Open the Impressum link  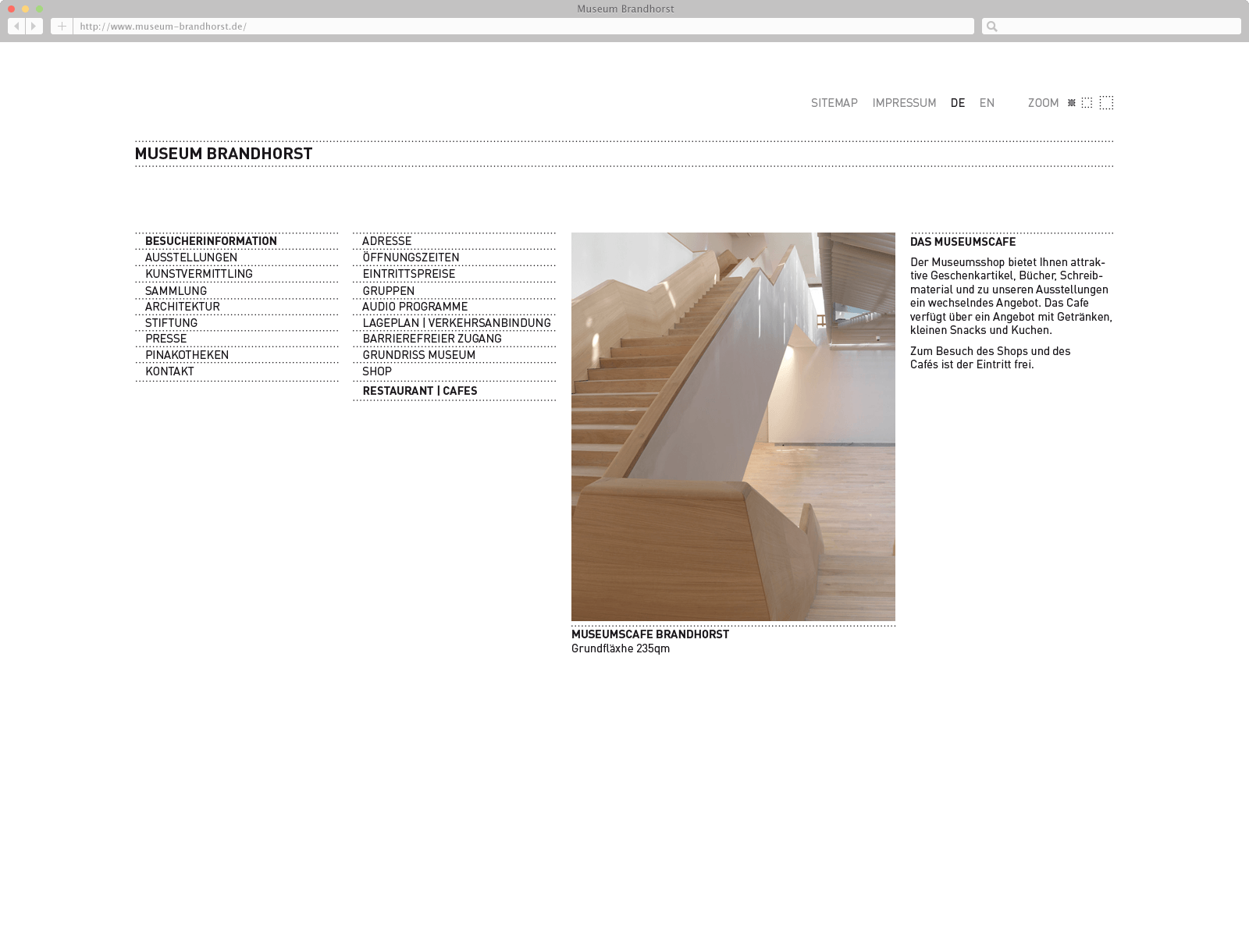904,103
